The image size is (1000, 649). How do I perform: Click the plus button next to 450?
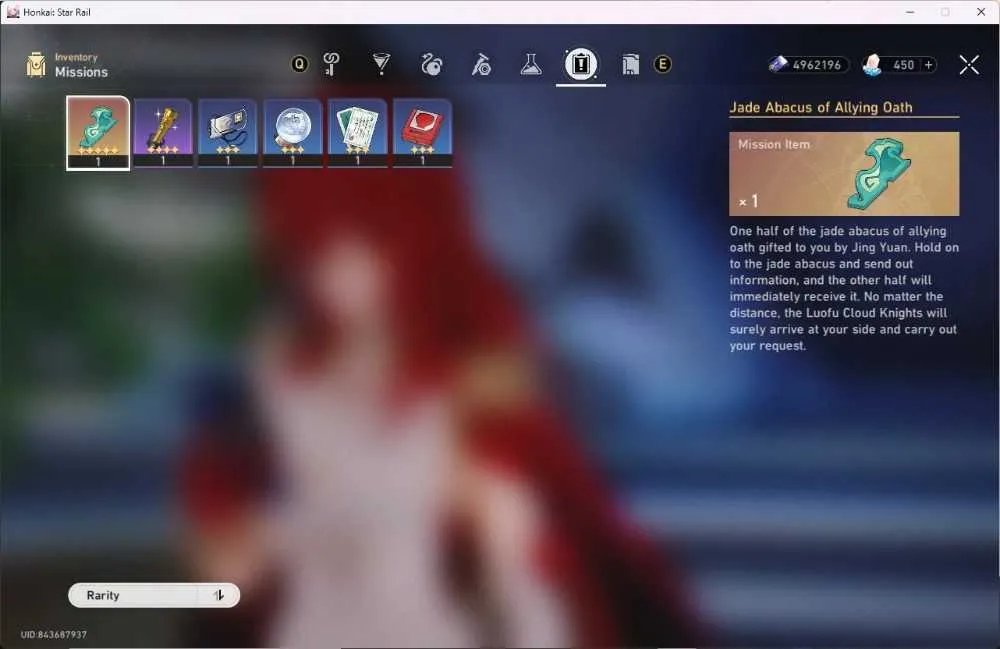pos(929,64)
